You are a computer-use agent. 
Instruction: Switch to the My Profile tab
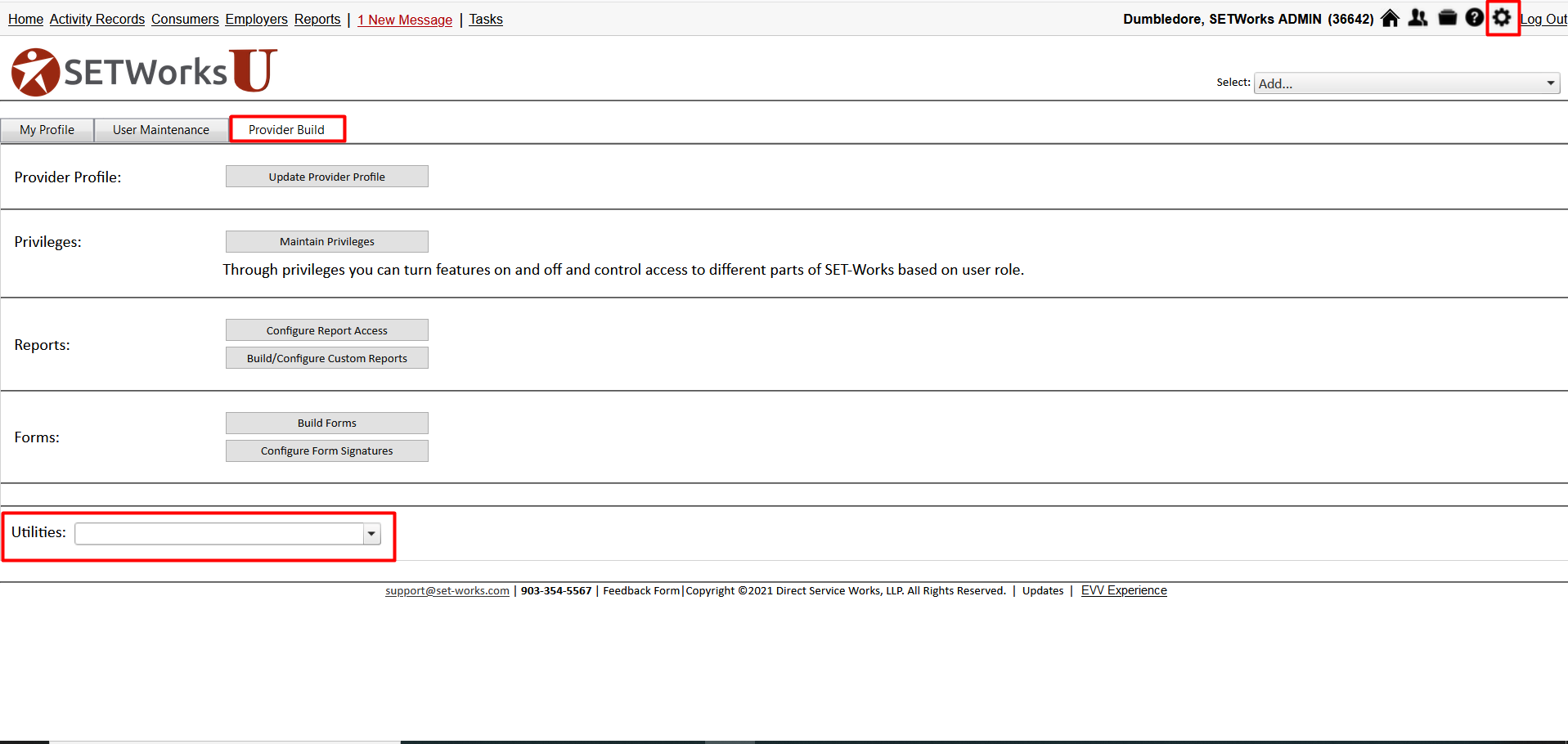click(x=47, y=130)
